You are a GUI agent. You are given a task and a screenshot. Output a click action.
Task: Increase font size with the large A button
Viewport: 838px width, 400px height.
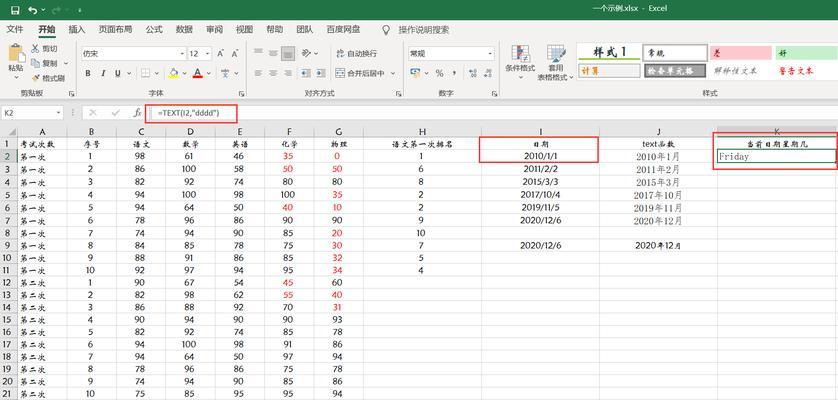pyautogui.click(x=221, y=53)
